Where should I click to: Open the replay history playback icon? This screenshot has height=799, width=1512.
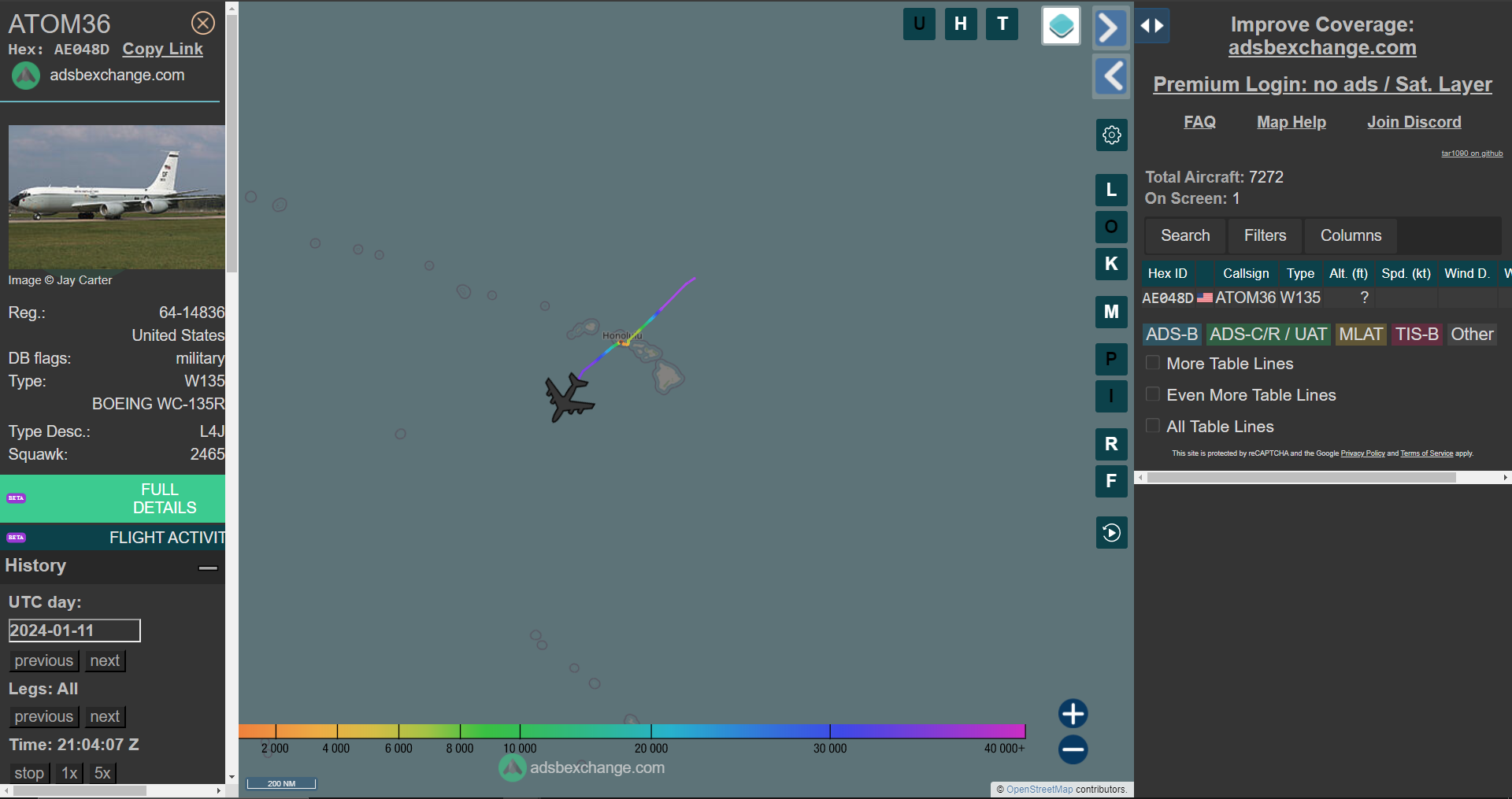point(1111,533)
